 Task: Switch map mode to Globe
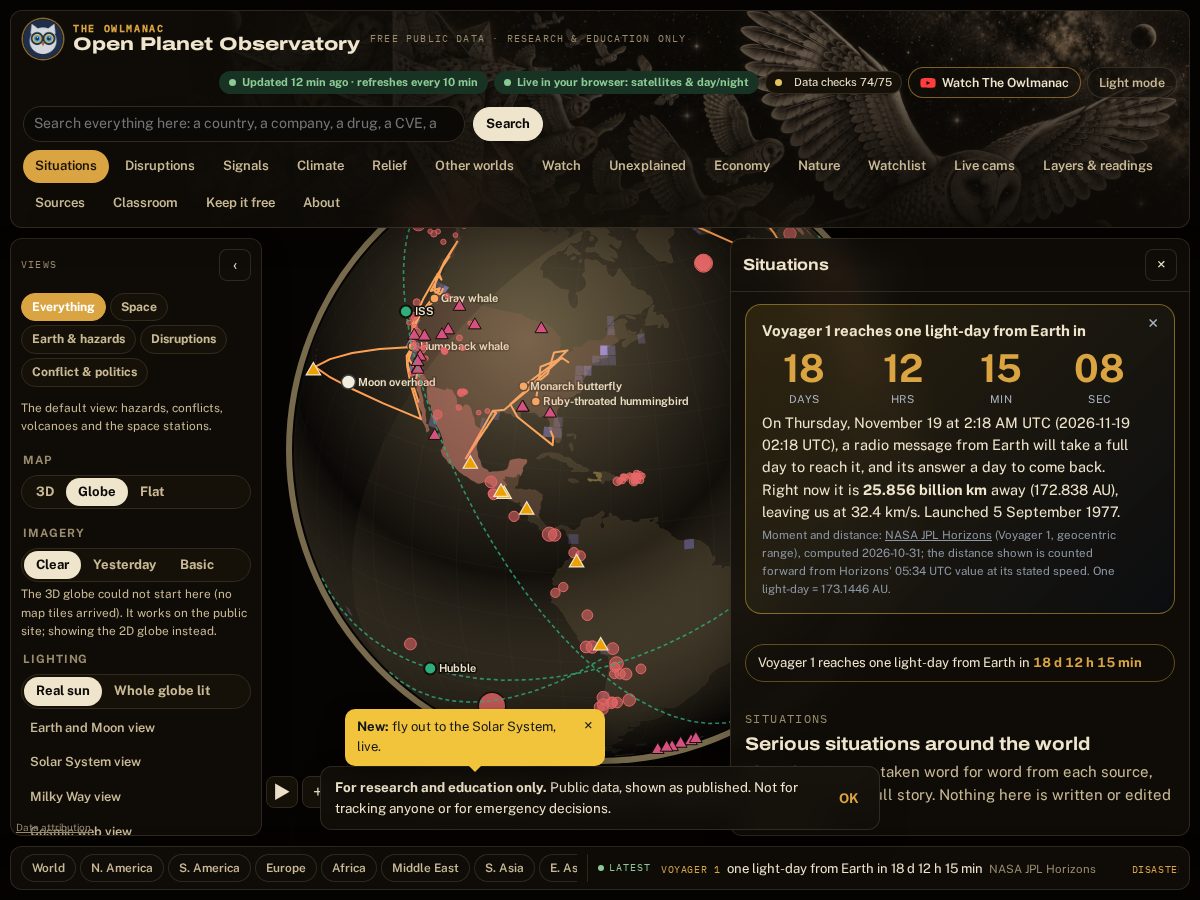point(97,491)
